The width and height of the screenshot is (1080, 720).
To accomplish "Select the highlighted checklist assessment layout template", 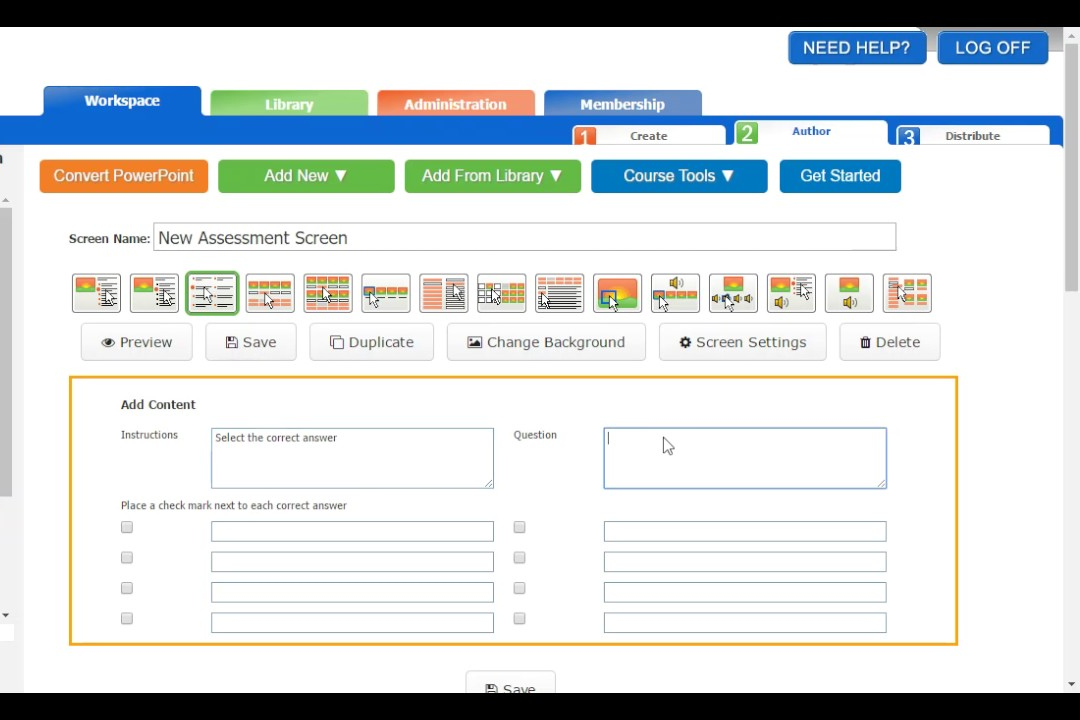I will pos(211,292).
